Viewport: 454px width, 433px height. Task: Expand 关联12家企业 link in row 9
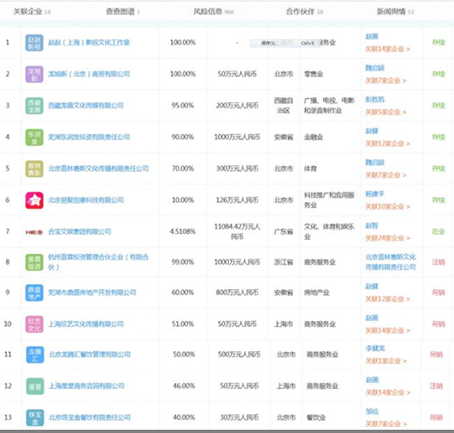click(387, 299)
